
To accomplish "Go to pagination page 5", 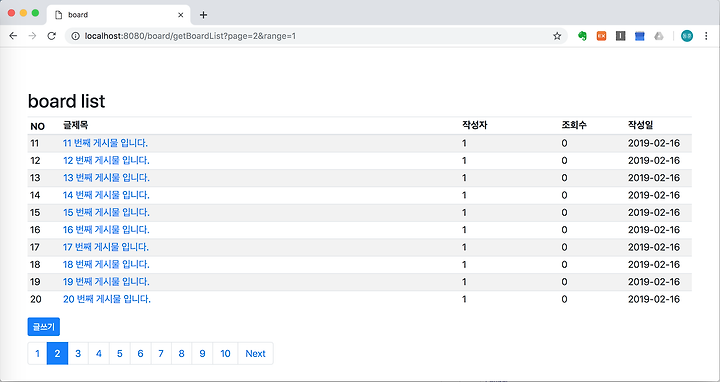I will (119, 354).
